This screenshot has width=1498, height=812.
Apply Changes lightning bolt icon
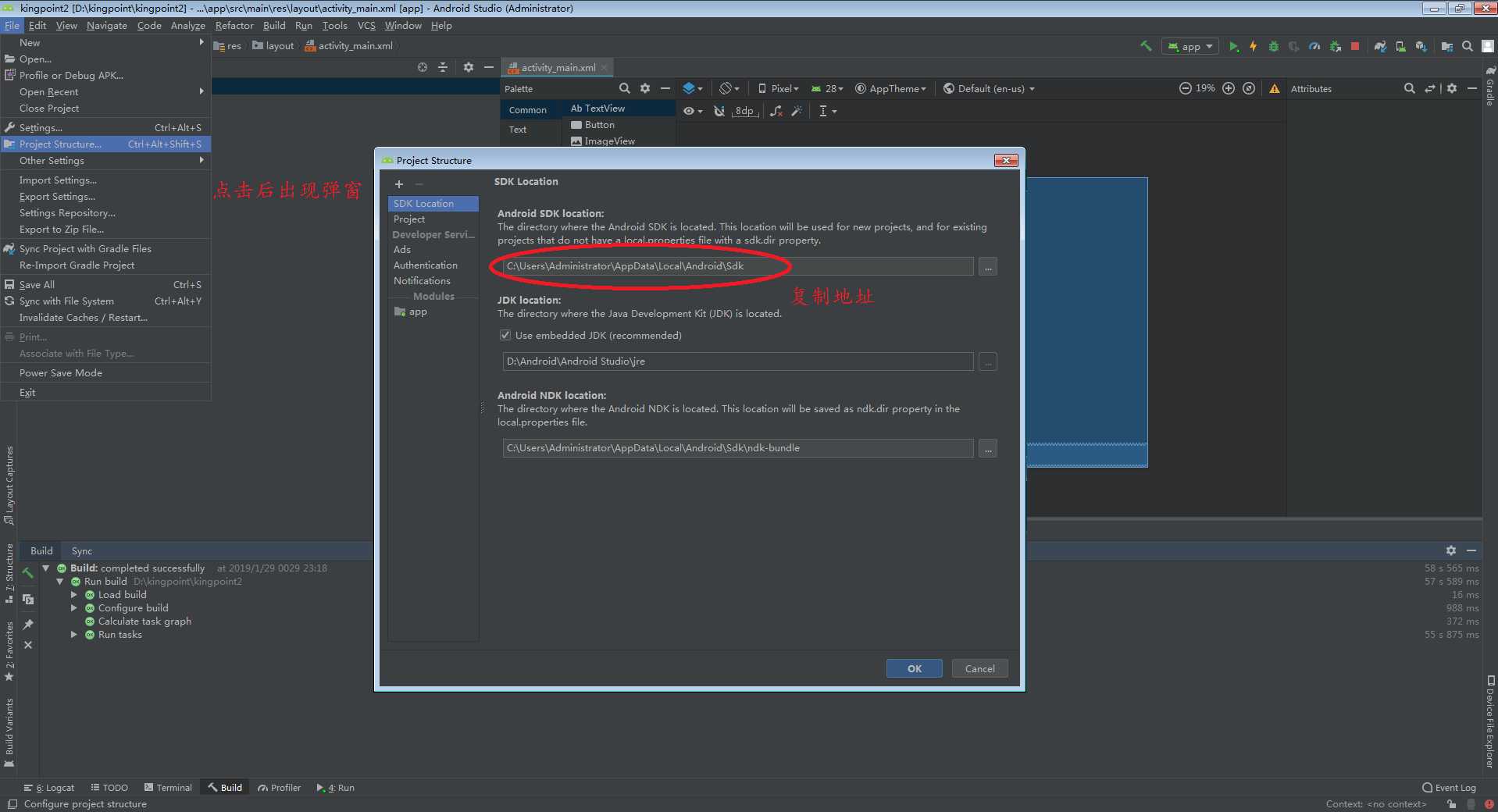pos(1254,46)
